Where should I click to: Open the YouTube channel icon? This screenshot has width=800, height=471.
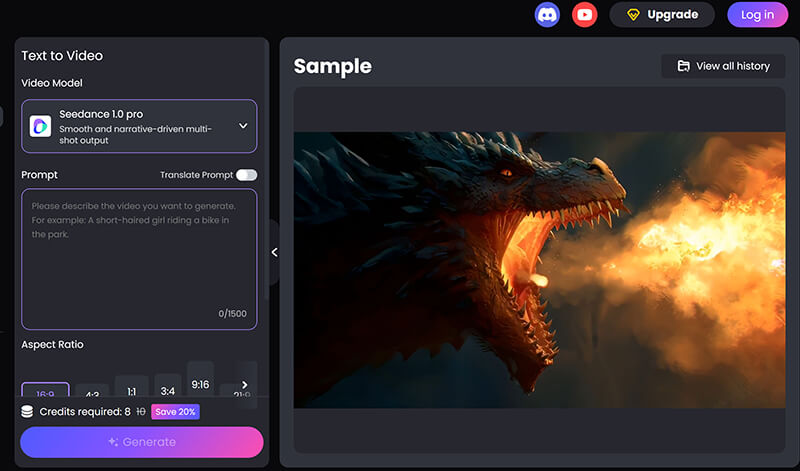(584, 15)
